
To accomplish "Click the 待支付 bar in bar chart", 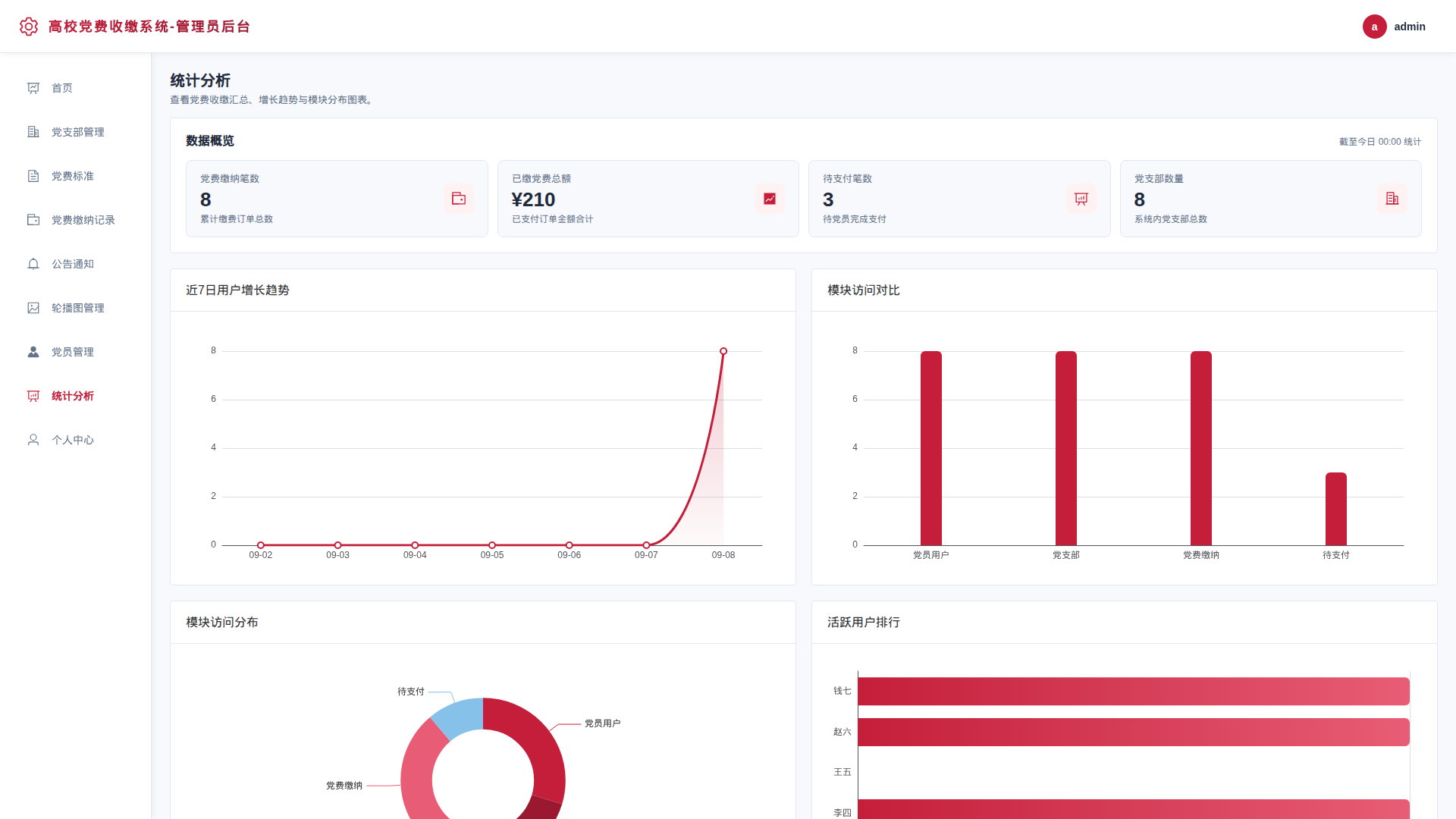I will 1336,509.
